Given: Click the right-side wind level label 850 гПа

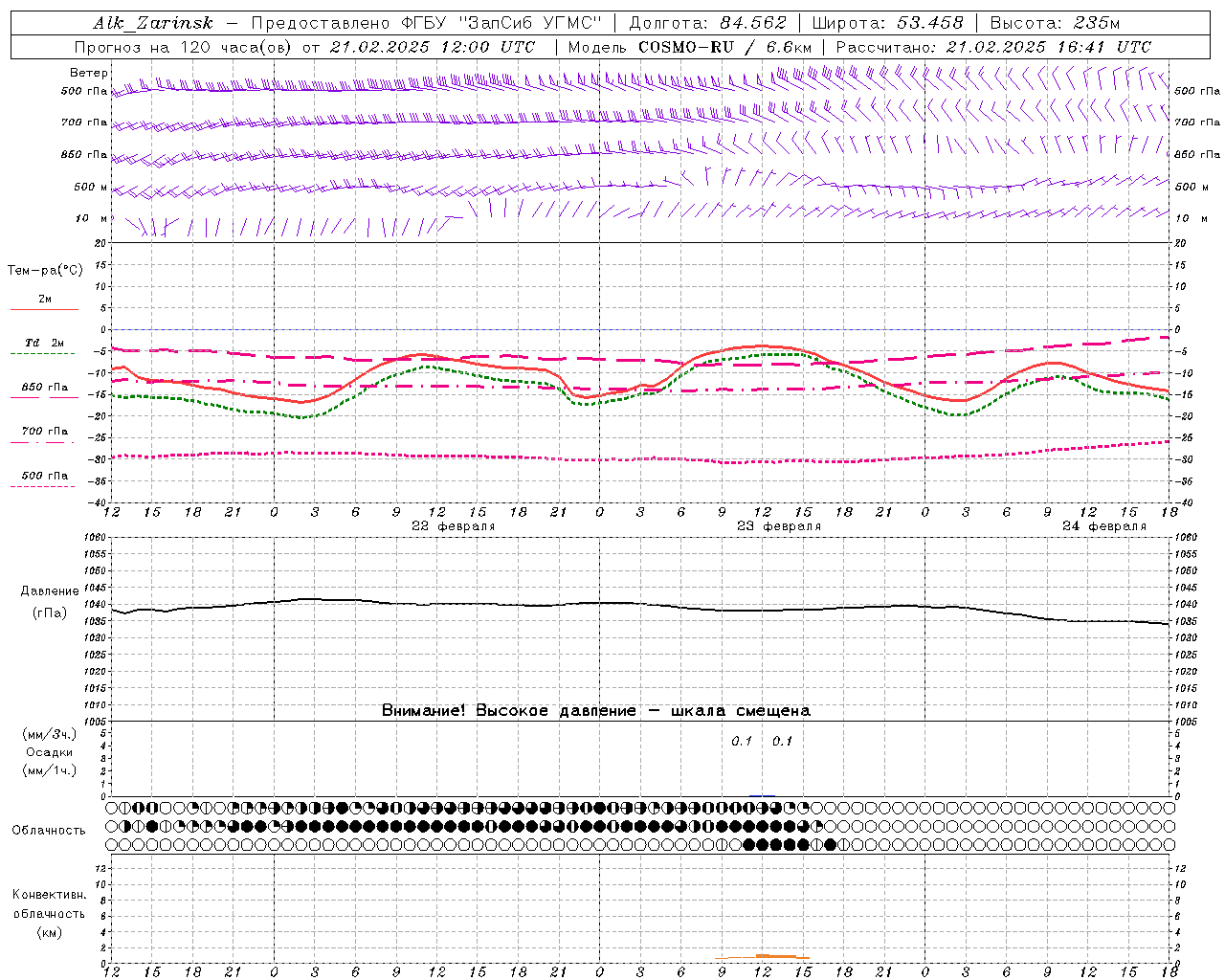Looking at the screenshot, I should pos(1197,154).
